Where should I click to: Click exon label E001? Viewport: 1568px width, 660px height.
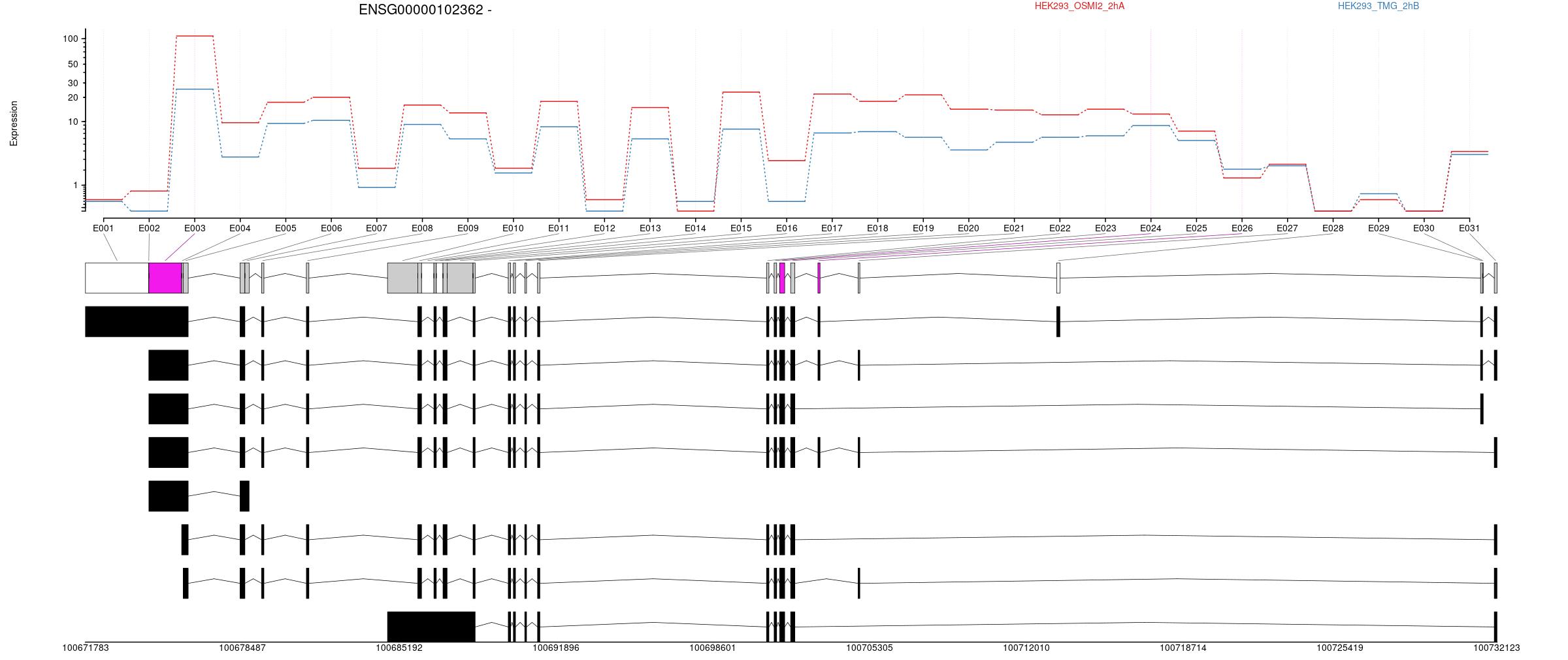(103, 228)
